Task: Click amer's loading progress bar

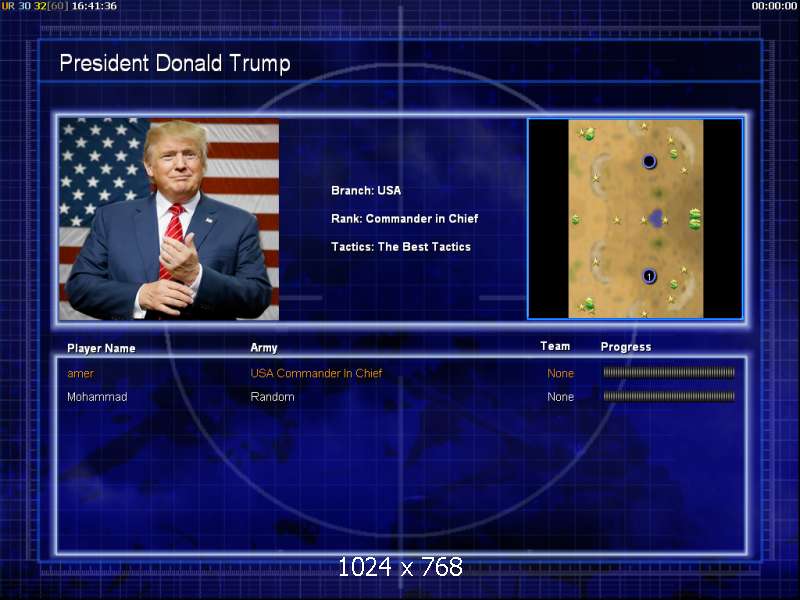Action: (669, 373)
